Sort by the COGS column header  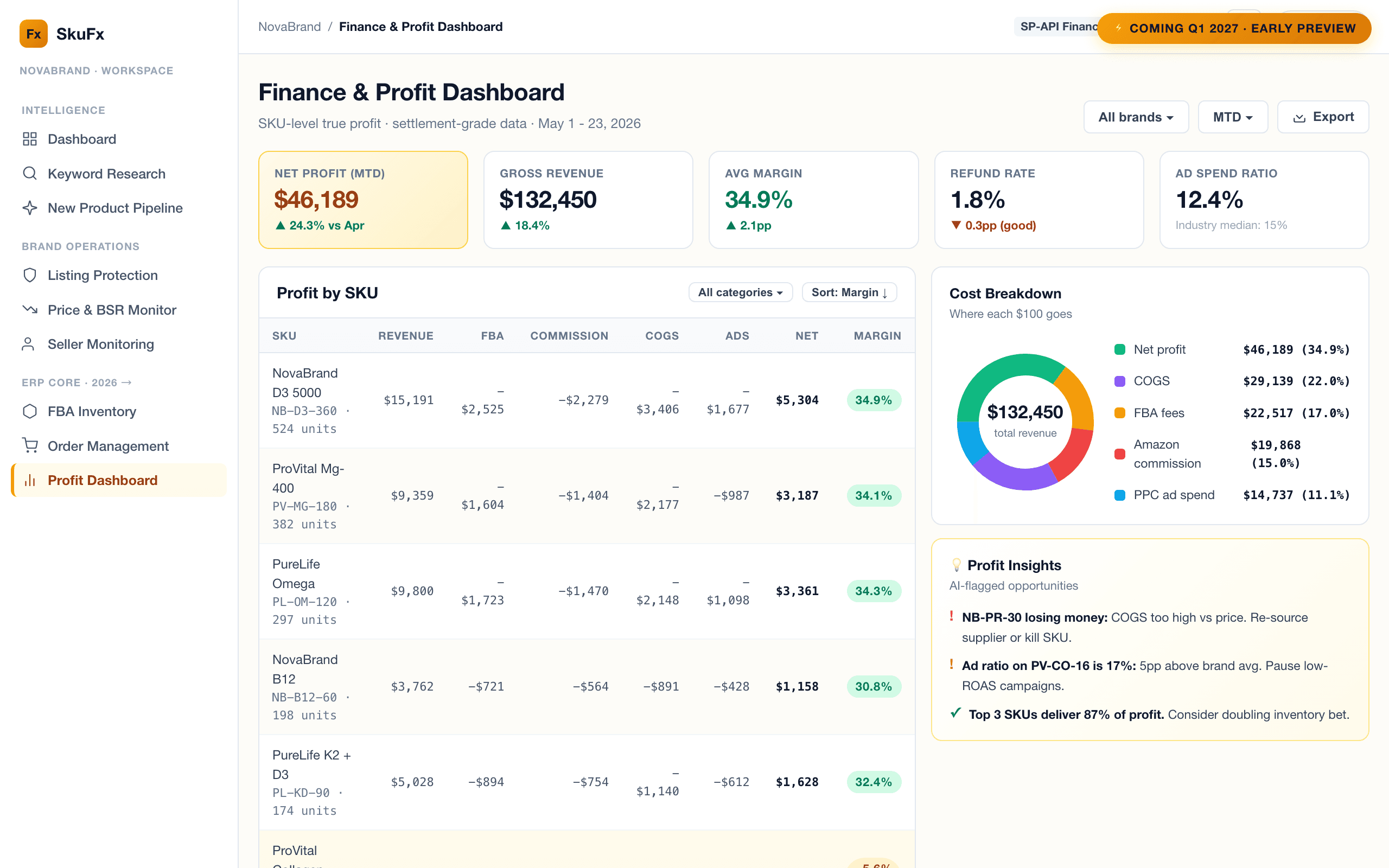click(x=662, y=336)
